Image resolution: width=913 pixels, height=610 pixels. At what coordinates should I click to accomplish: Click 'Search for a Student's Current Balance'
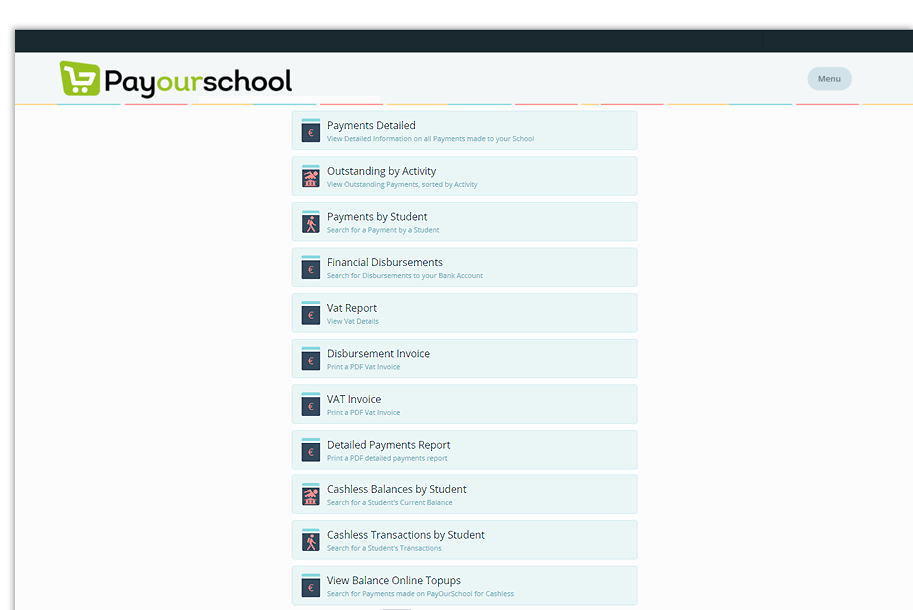pos(390,502)
